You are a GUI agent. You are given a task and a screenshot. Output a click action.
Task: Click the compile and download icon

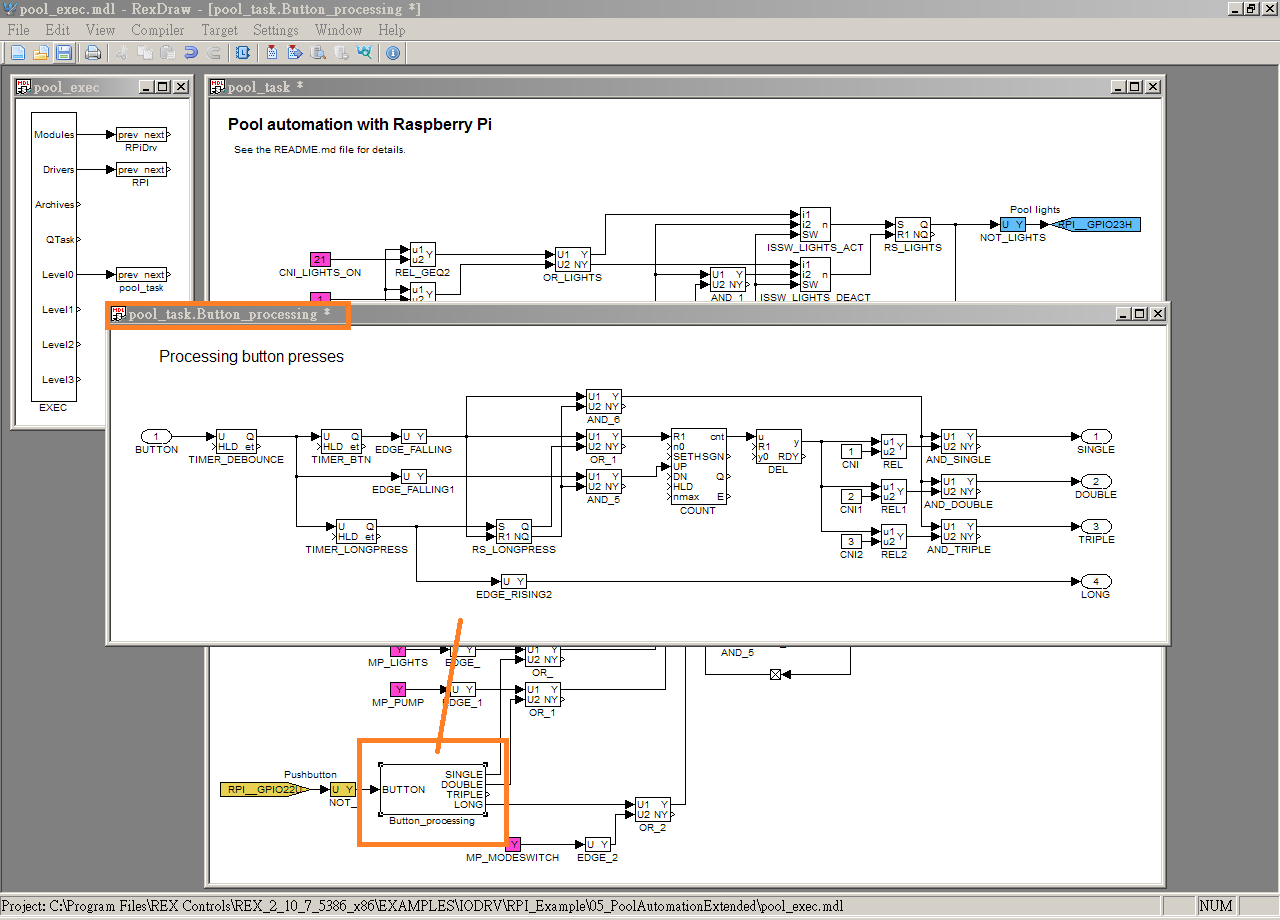(x=295, y=52)
